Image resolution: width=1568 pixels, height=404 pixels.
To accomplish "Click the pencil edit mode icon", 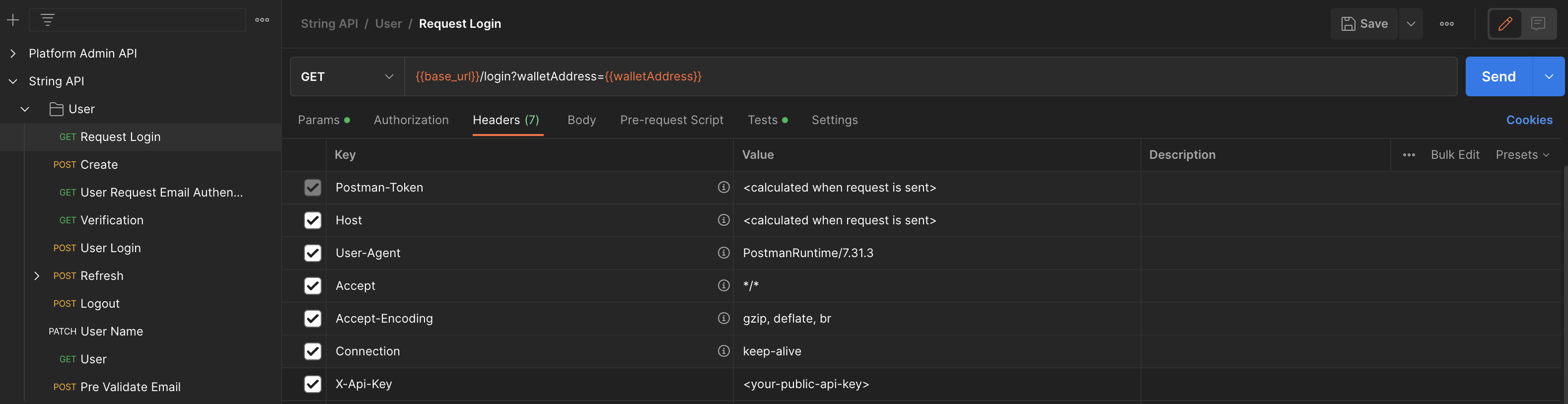I will [x=1505, y=24].
